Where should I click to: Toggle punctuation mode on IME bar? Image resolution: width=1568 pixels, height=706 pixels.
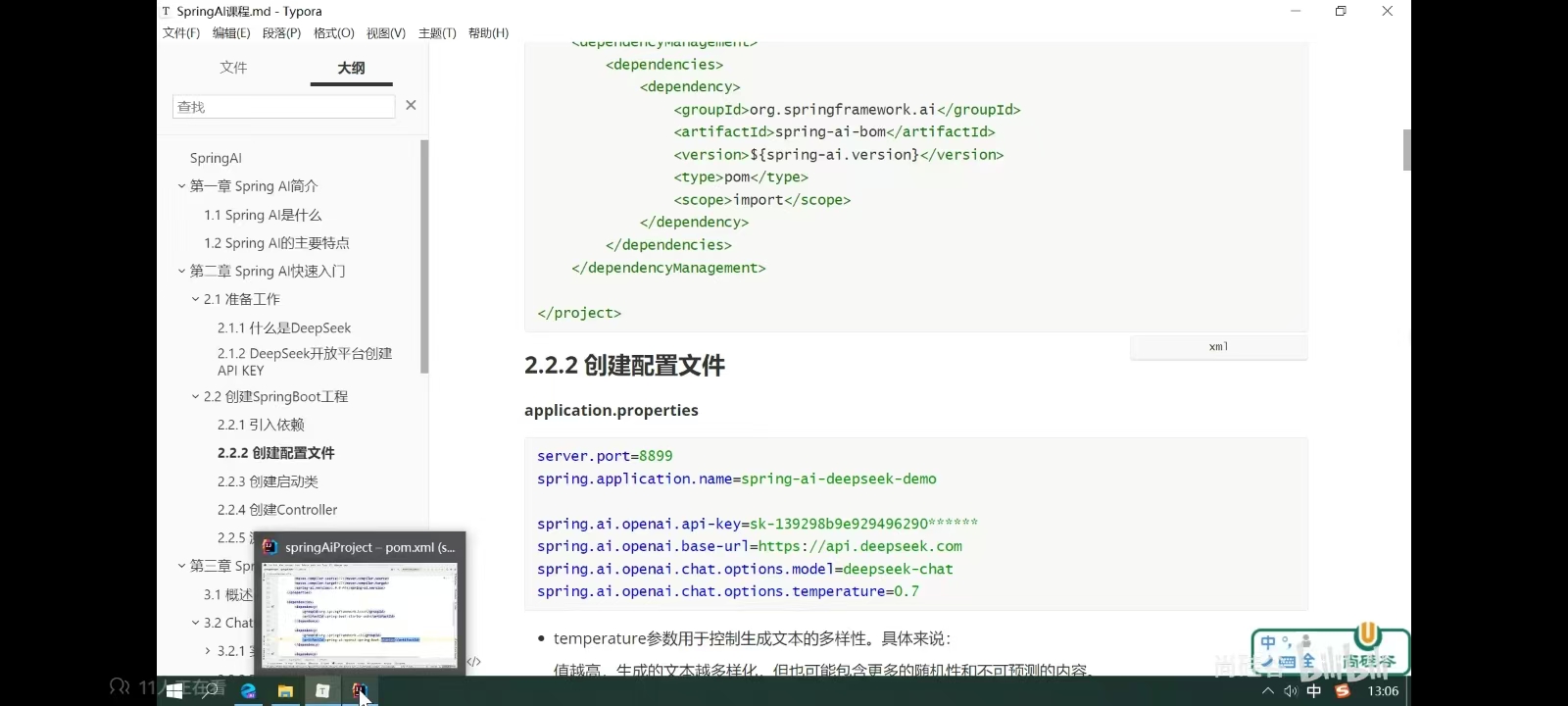pyautogui.click(x=1287, y=642)
